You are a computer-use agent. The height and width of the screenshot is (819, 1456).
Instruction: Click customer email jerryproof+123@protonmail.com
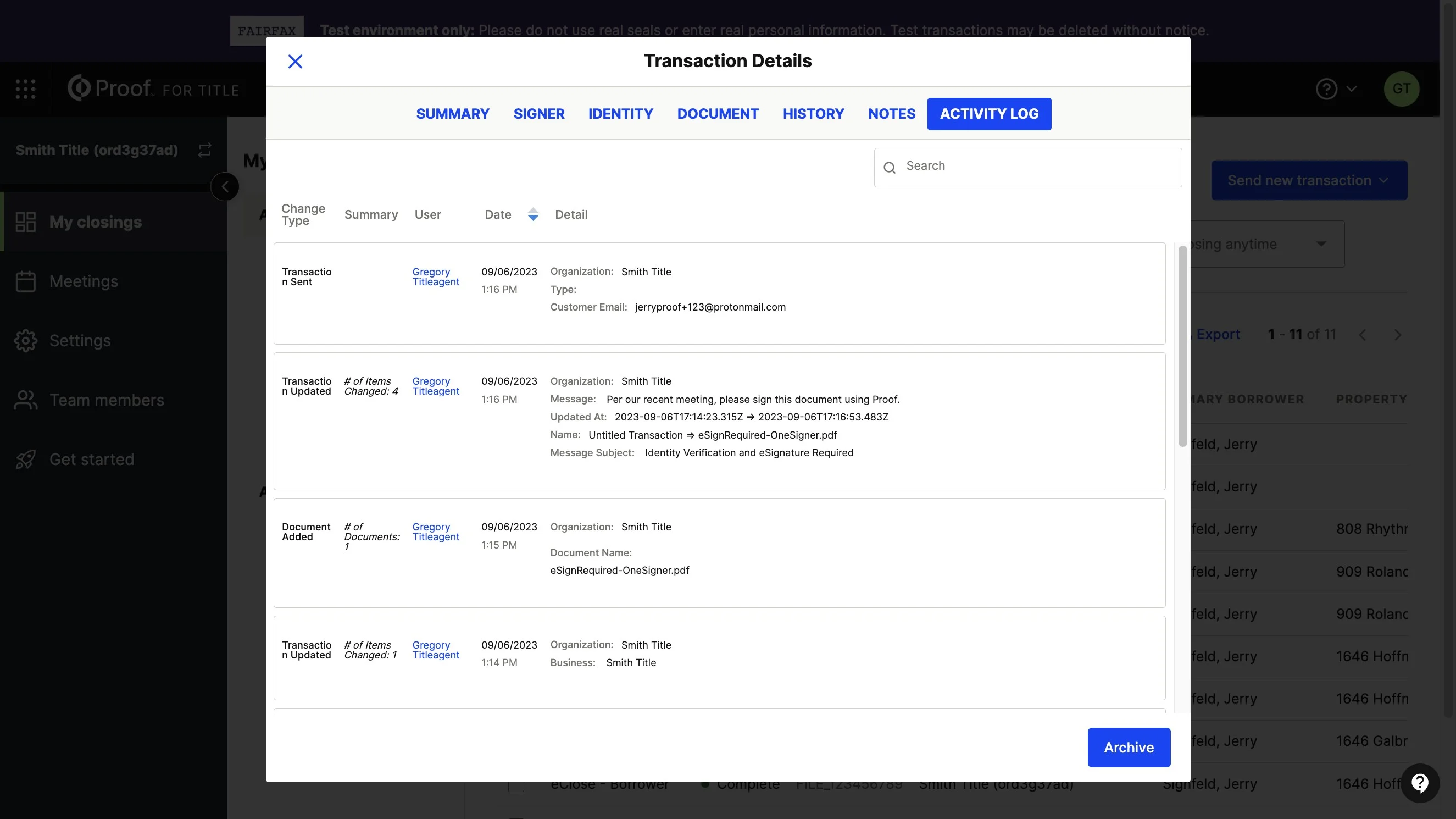click(x=710, y=307)
